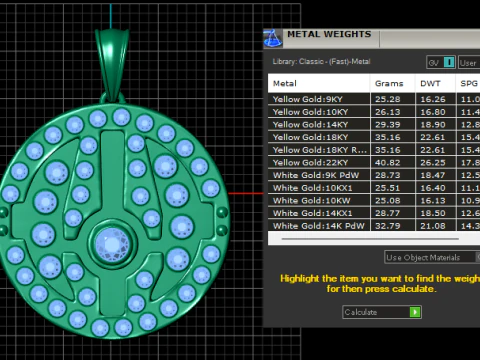This screenshot has width=480, height=360.
Task: Click the 18.90 DWT value
Action: pyautogui.click(x=433, y=125)
